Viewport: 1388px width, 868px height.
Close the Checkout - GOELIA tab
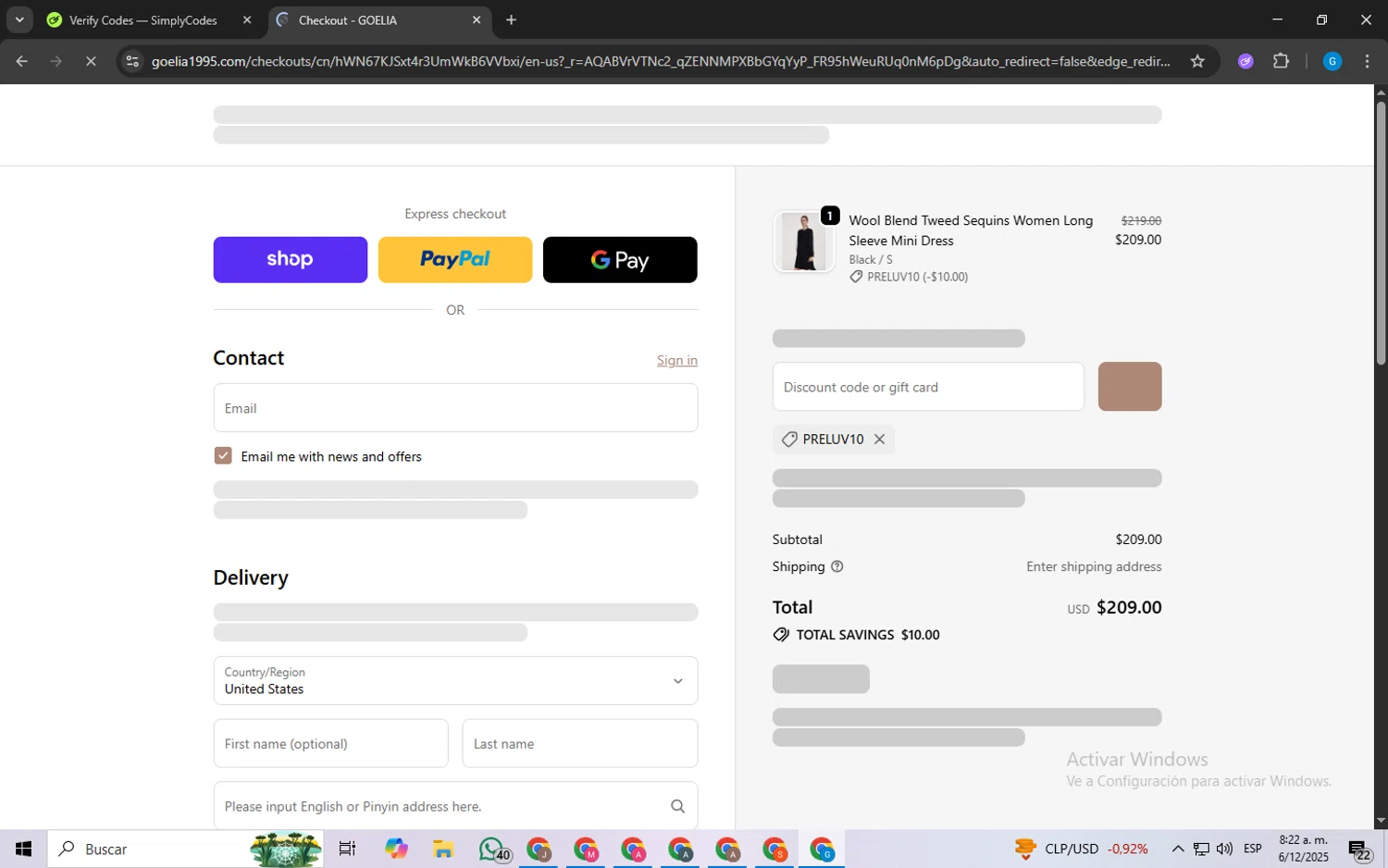[x=477, y=19]
